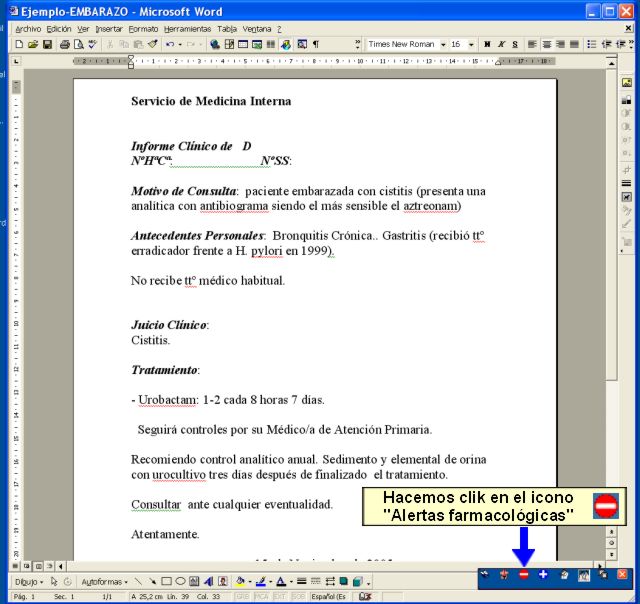Open the font size dropdown arrow

pyautogui.click(x=471, y=44)
